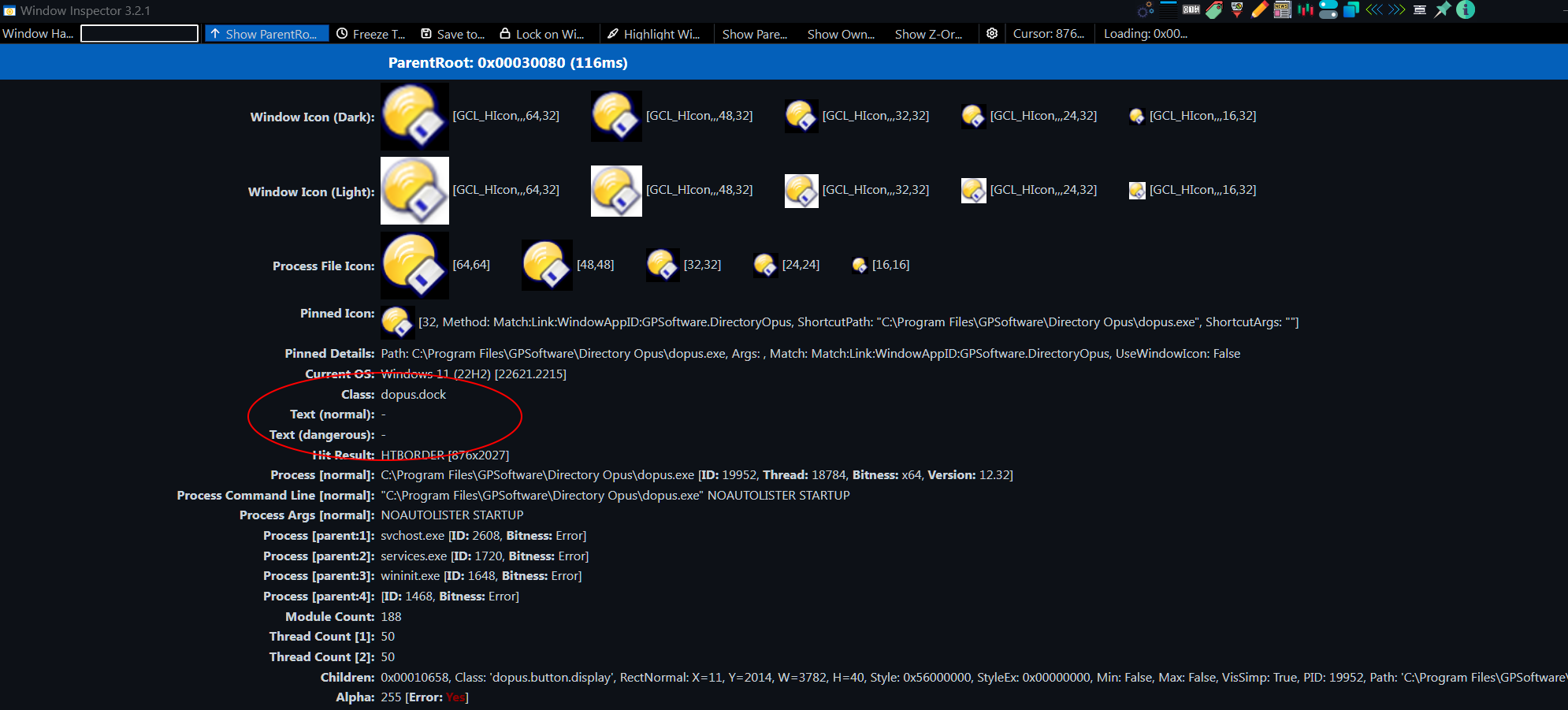This screenshot has width=1568, height=710.
Task: Click Show Own... toolbar button
Action: click(841, 34)
